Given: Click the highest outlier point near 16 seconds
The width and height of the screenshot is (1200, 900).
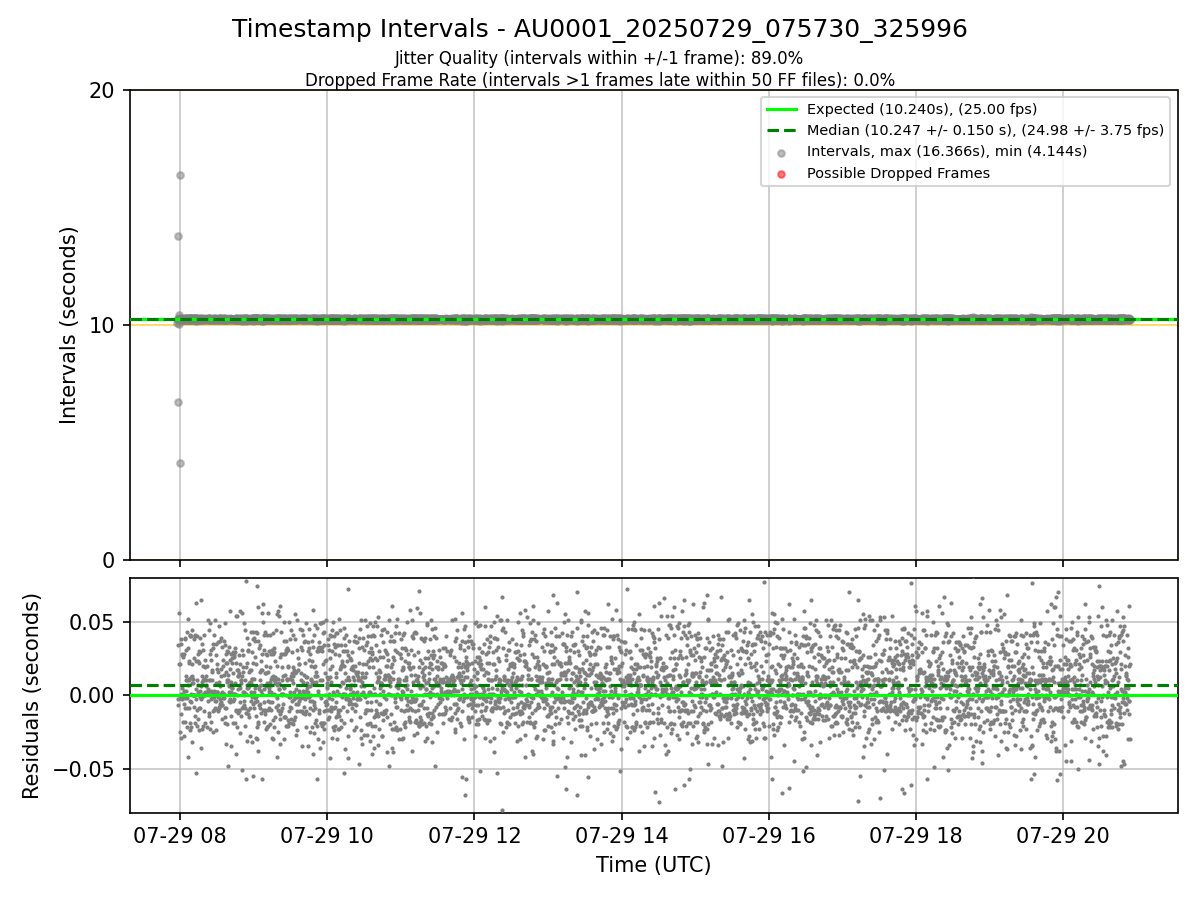Looking at the screenshot, I should click(x=180, y=175).
